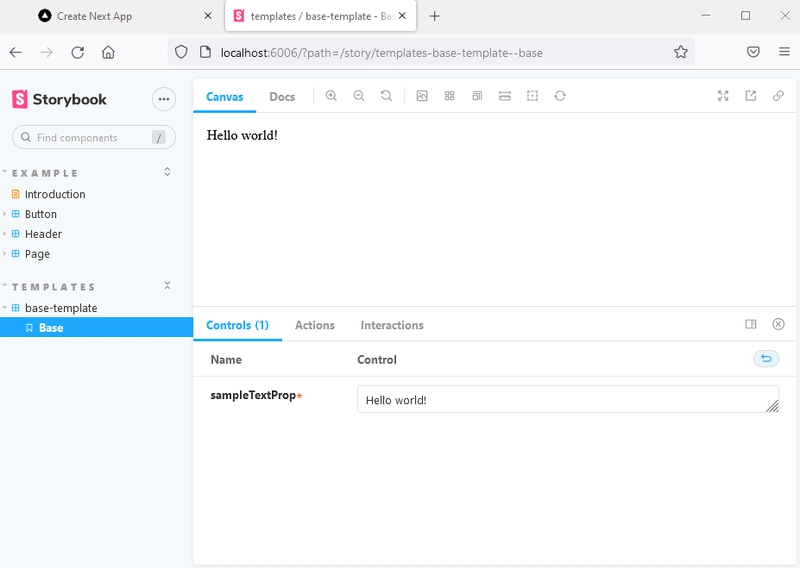The image size is (800, 568).
Task: Collapse the TEMPLATES section header
Action: coord(54,287)
